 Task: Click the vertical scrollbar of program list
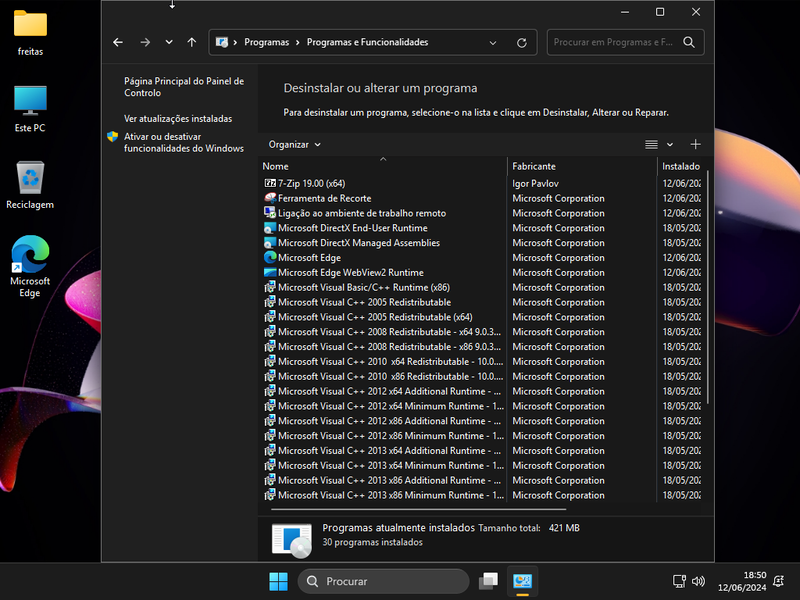(x=708, y=288)
